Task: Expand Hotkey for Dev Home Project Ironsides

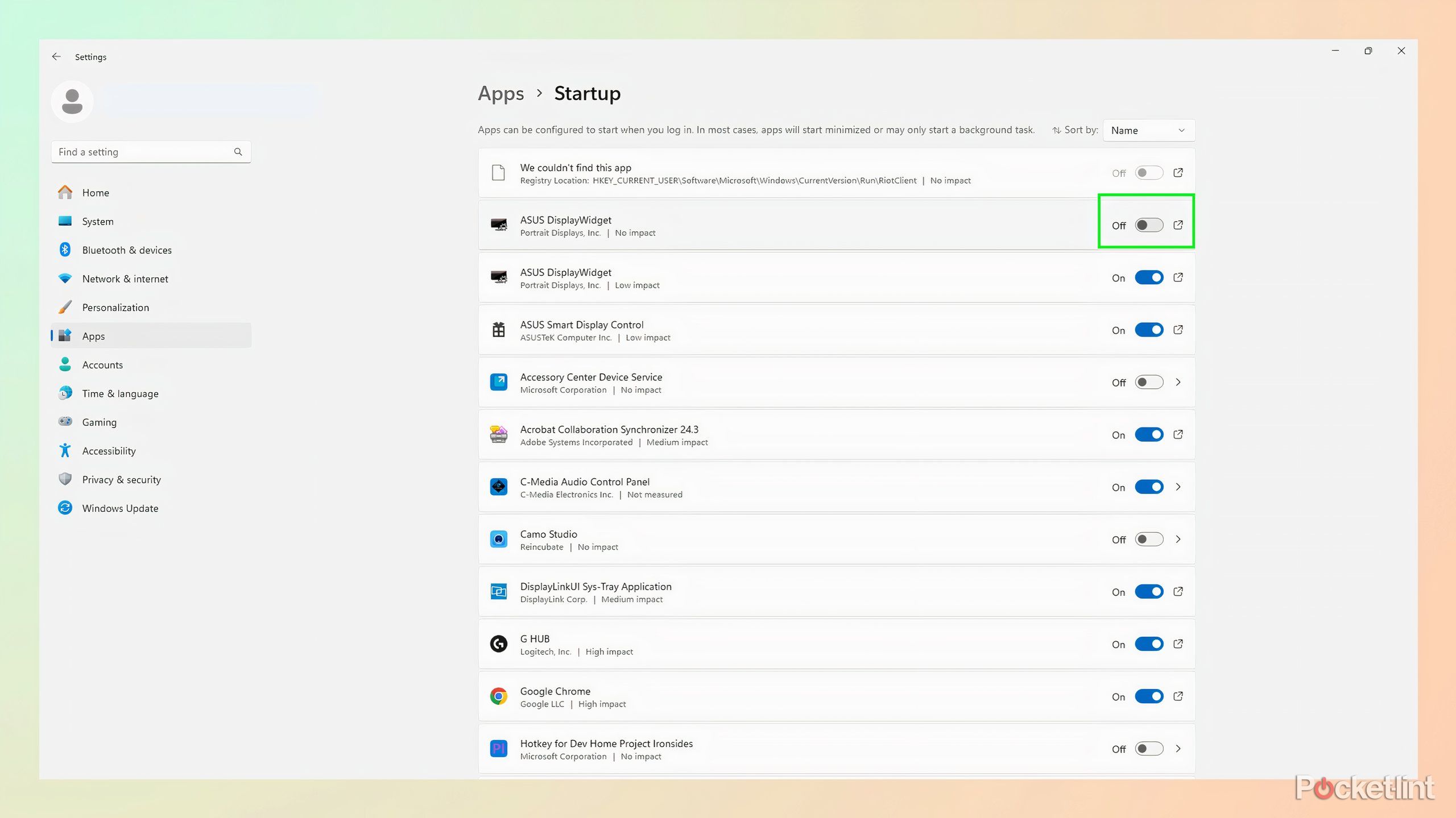Action: pos(1178,749)
